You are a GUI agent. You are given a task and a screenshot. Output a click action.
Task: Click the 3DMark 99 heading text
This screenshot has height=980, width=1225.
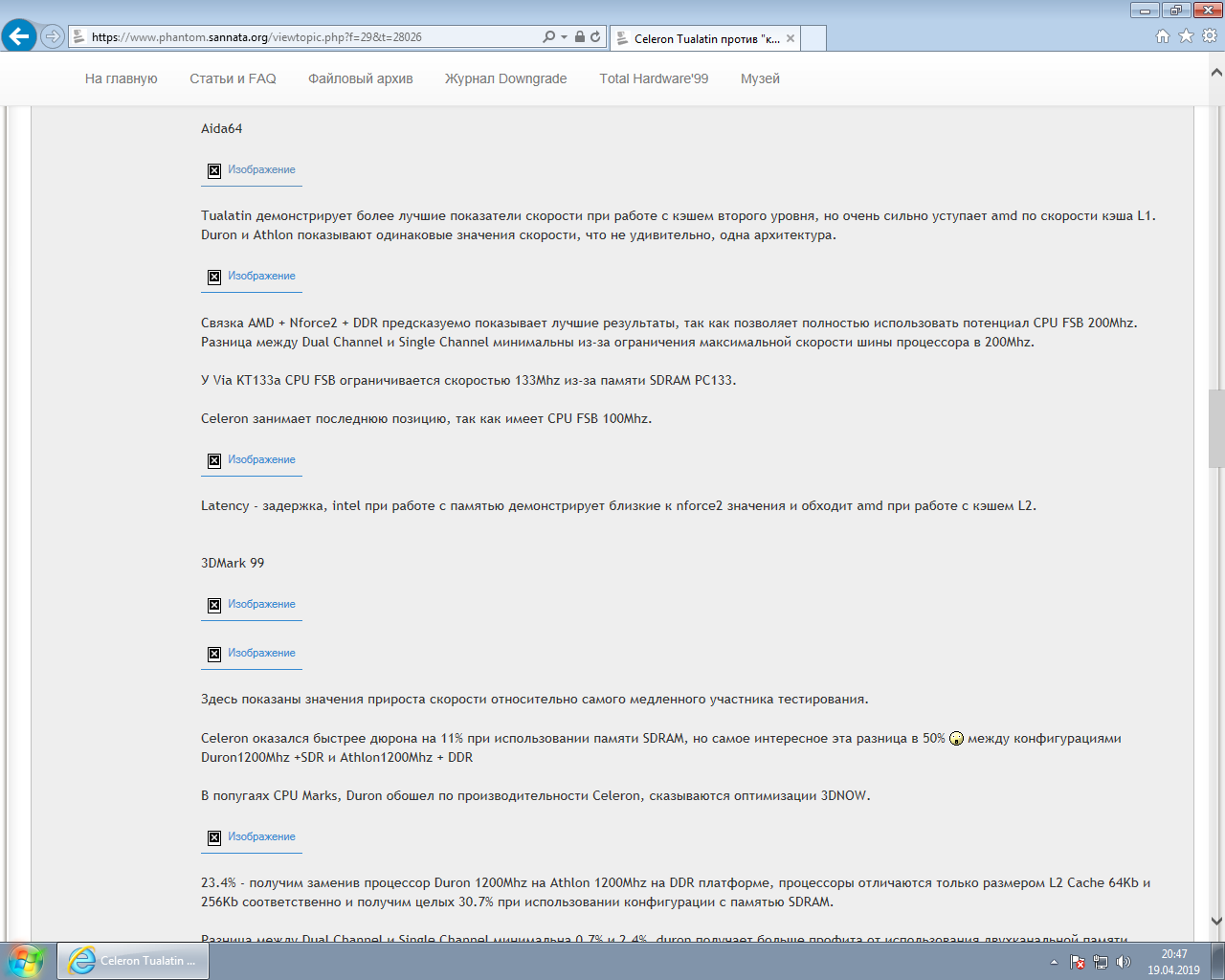233,563
